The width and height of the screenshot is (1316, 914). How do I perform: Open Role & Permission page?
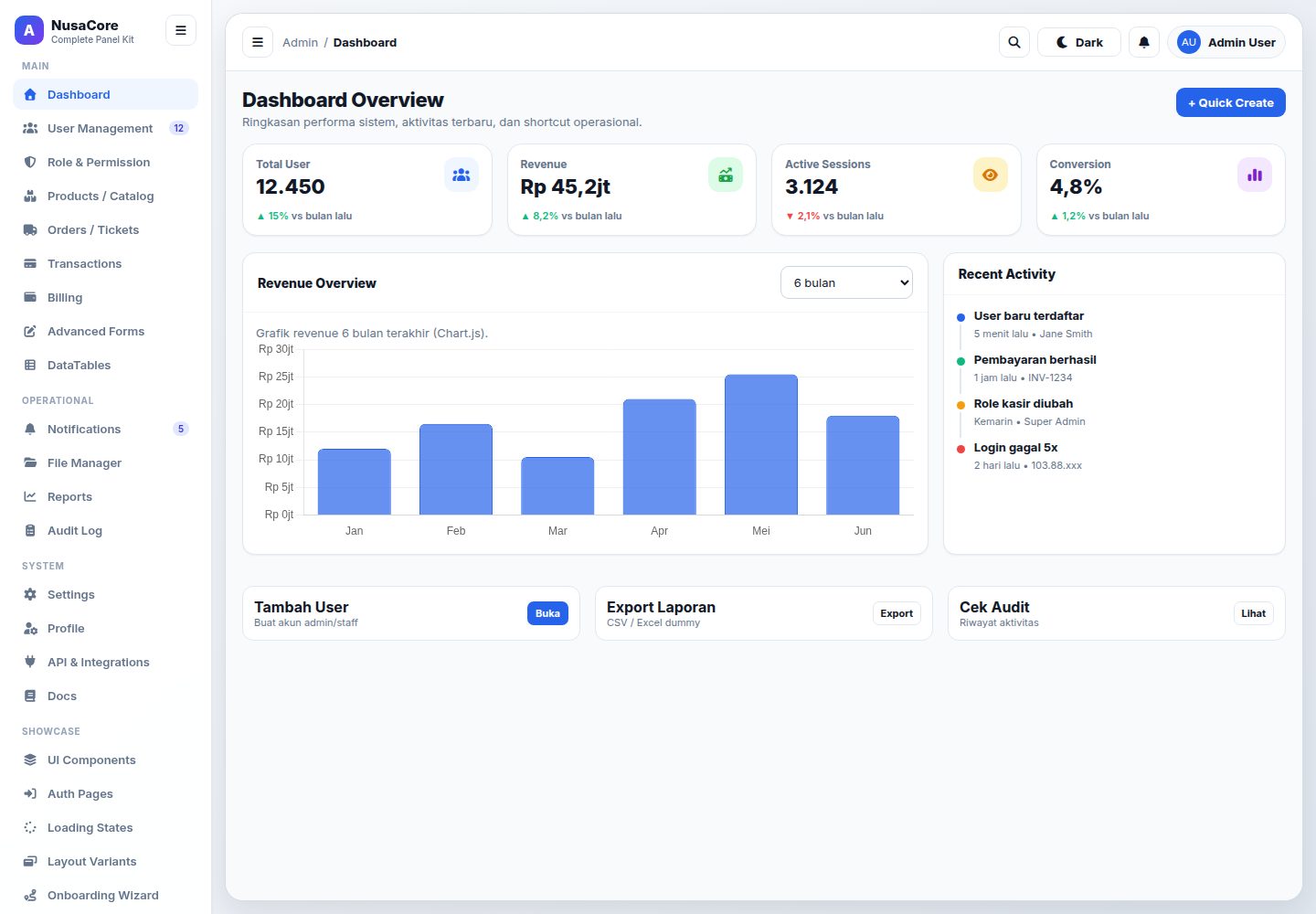[x=106, y=162]
